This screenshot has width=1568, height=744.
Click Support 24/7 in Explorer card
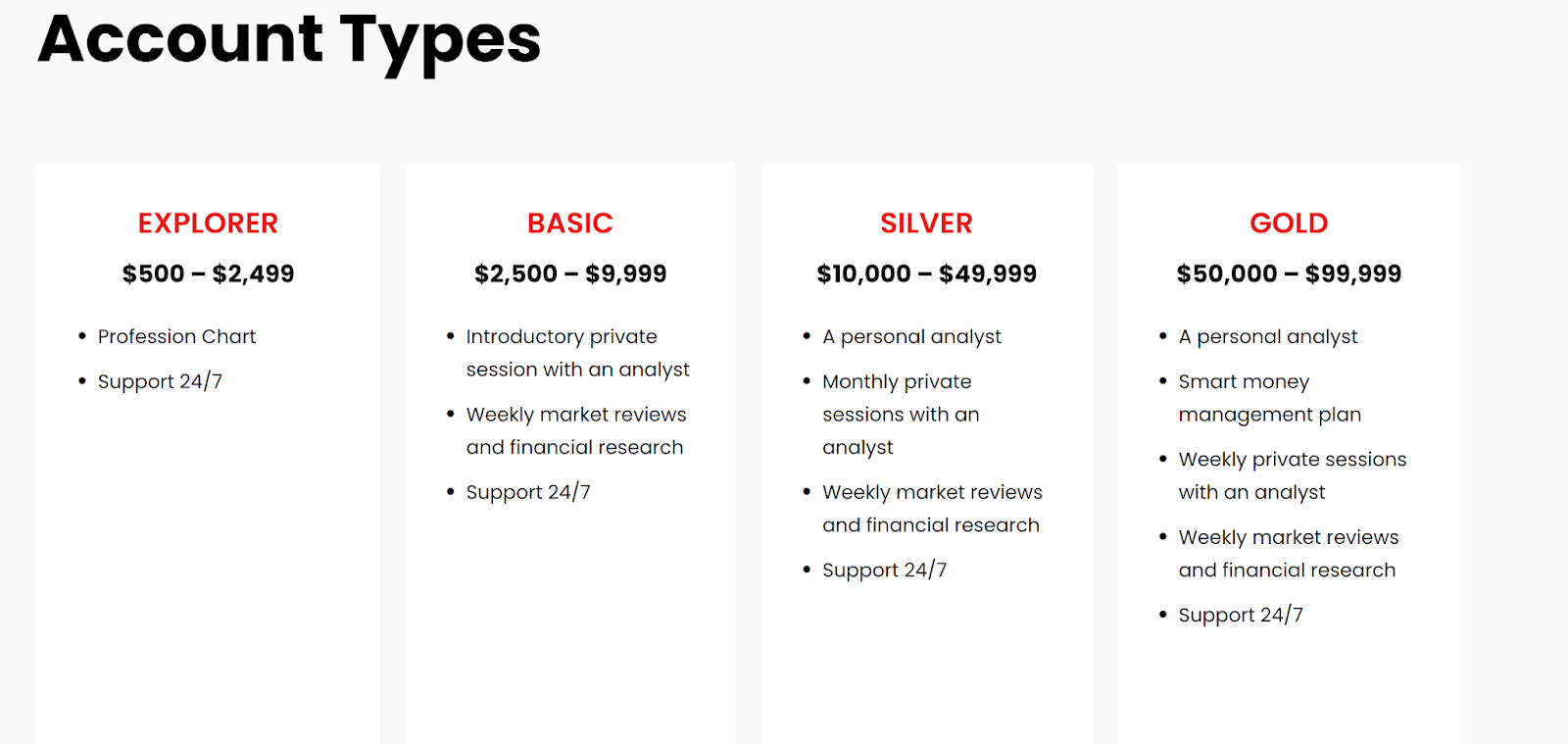pyautogui.click(x=160, y=381)
